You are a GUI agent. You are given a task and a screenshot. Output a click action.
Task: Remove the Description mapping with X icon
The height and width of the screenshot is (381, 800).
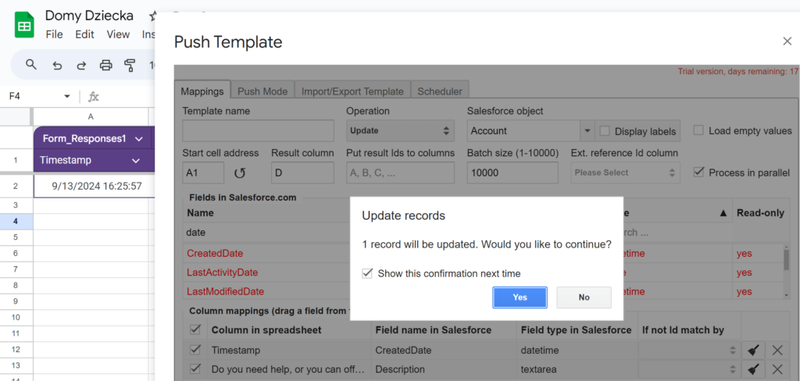pyautogui.click(x=777, y=369)
